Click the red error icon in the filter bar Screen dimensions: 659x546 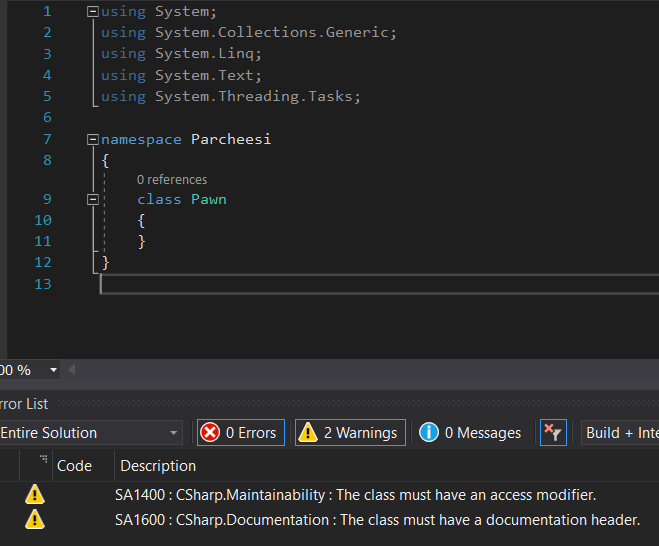pos(210,433)
